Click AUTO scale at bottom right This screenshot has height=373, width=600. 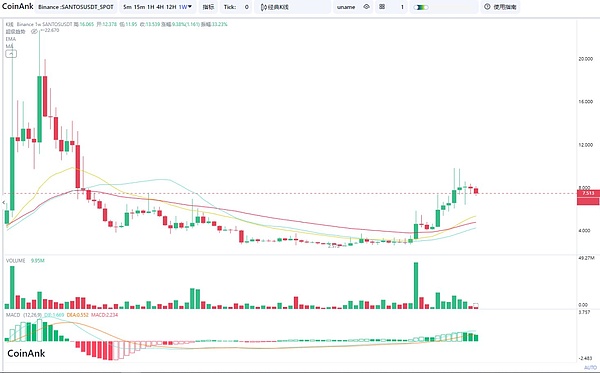coord(590,368)
